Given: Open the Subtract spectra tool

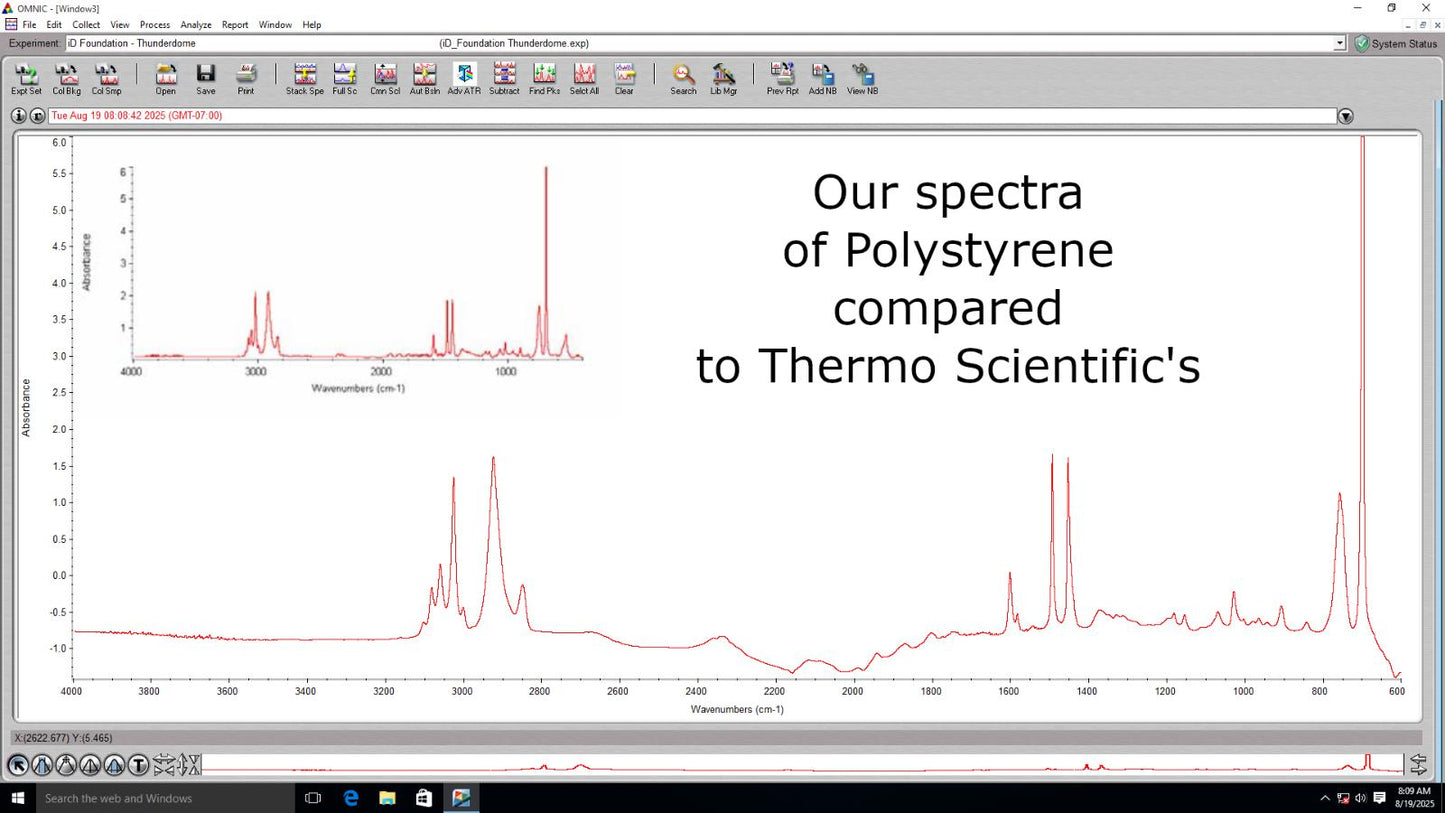Looking at the screenshot, I should coord(504,79).
